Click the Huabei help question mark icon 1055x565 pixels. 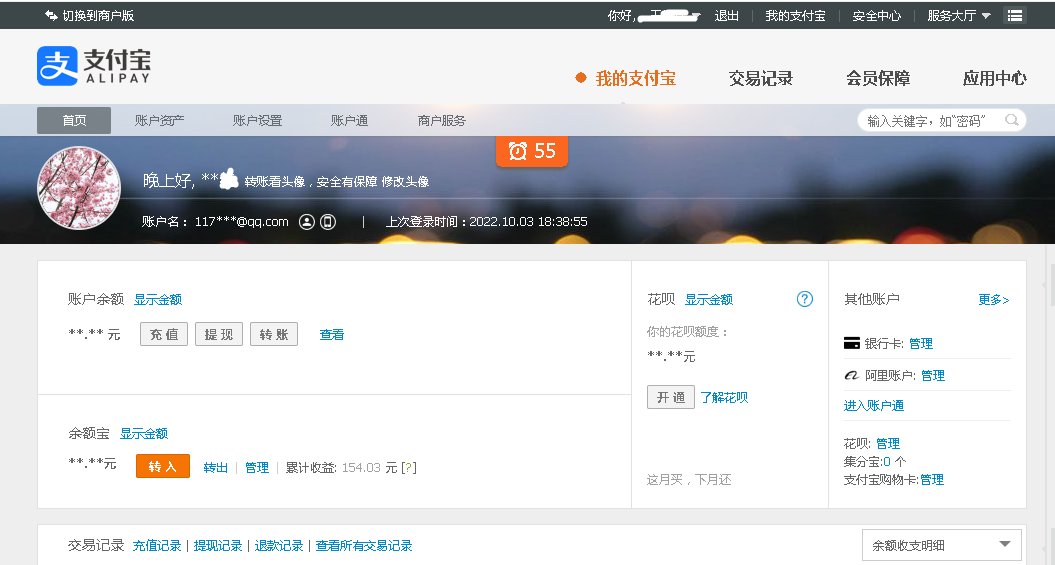pyautogui.click(x=805, y=299)
